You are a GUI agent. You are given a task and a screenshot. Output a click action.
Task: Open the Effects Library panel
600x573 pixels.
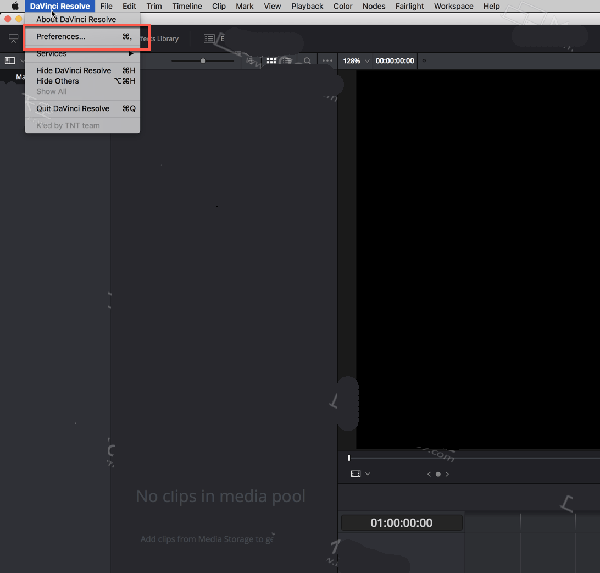click(160, 39)
